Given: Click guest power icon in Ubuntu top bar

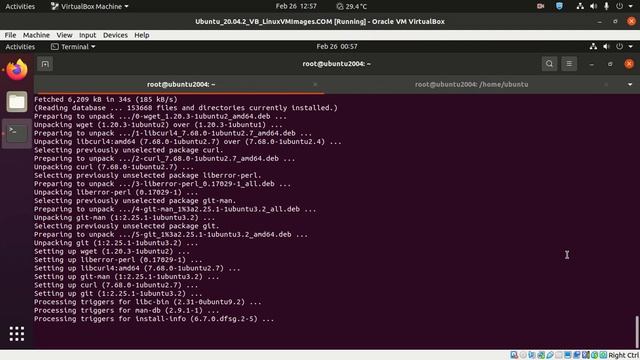Looking at the screenshot, I should pos(619,47).
